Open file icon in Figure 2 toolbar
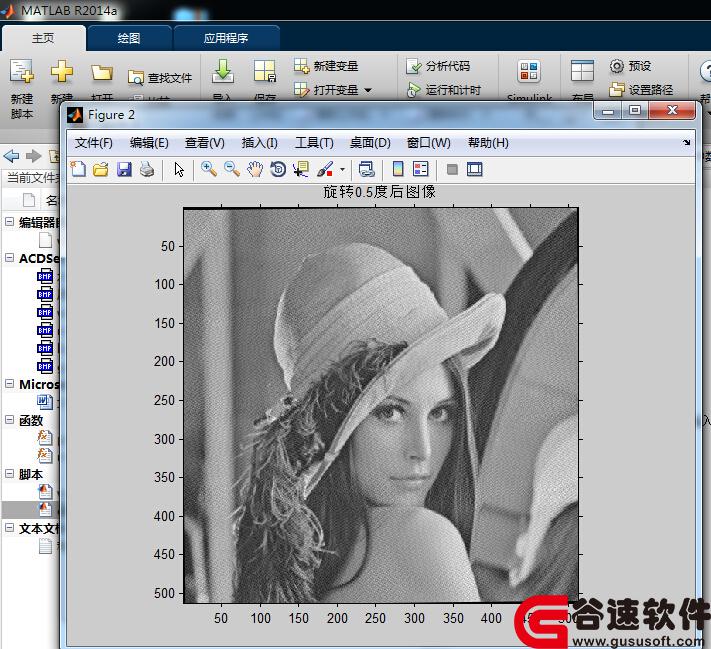 [x=101, y=170]
